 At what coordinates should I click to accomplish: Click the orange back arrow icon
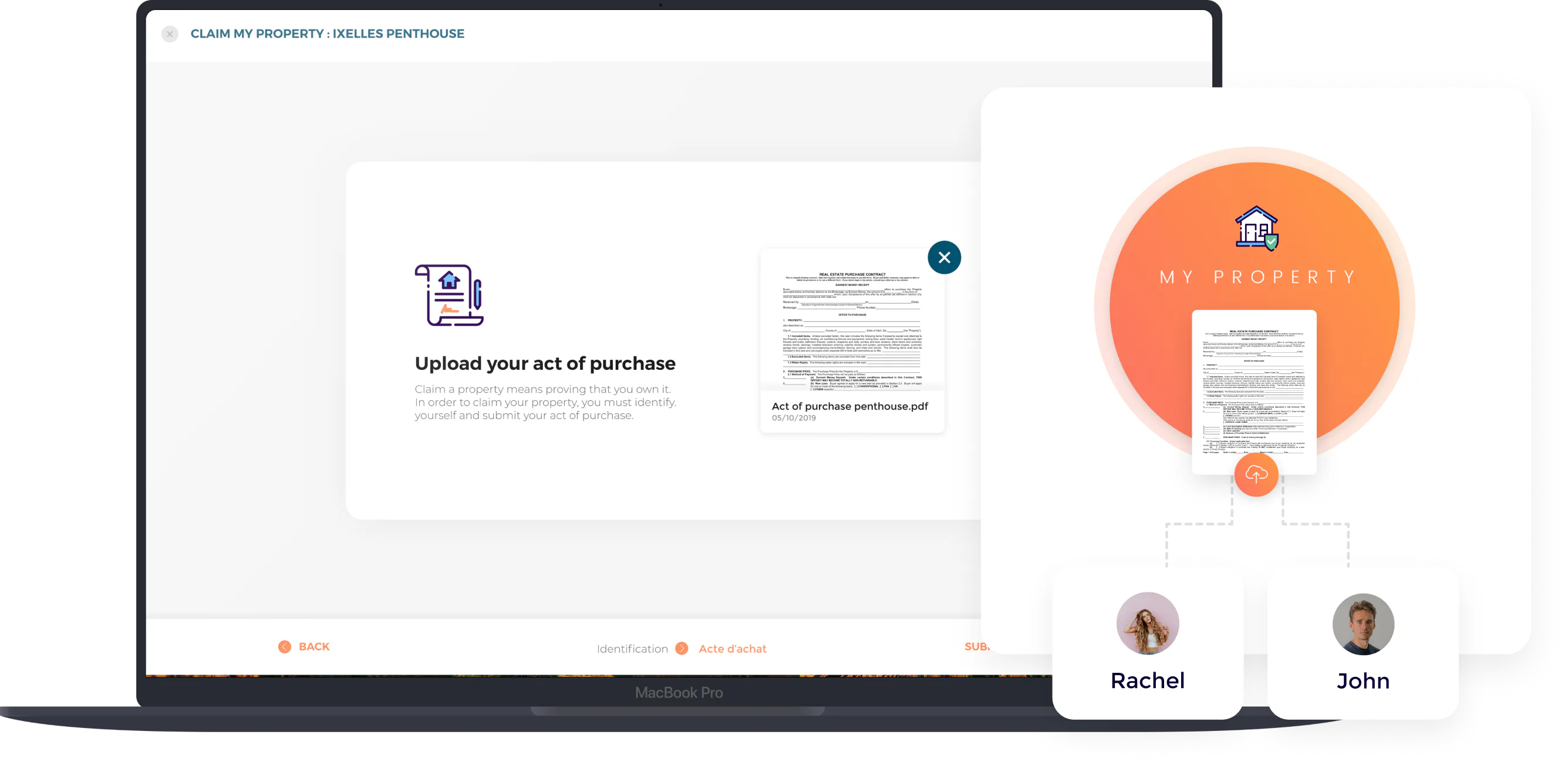coord(284,647)
